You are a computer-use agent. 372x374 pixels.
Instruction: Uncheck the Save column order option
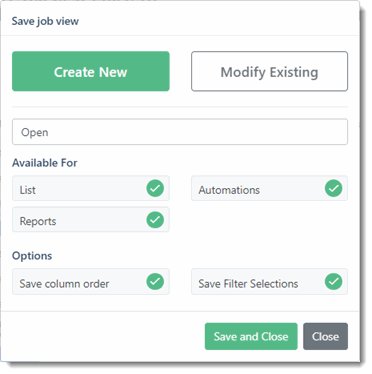click(x=91, y=282)
